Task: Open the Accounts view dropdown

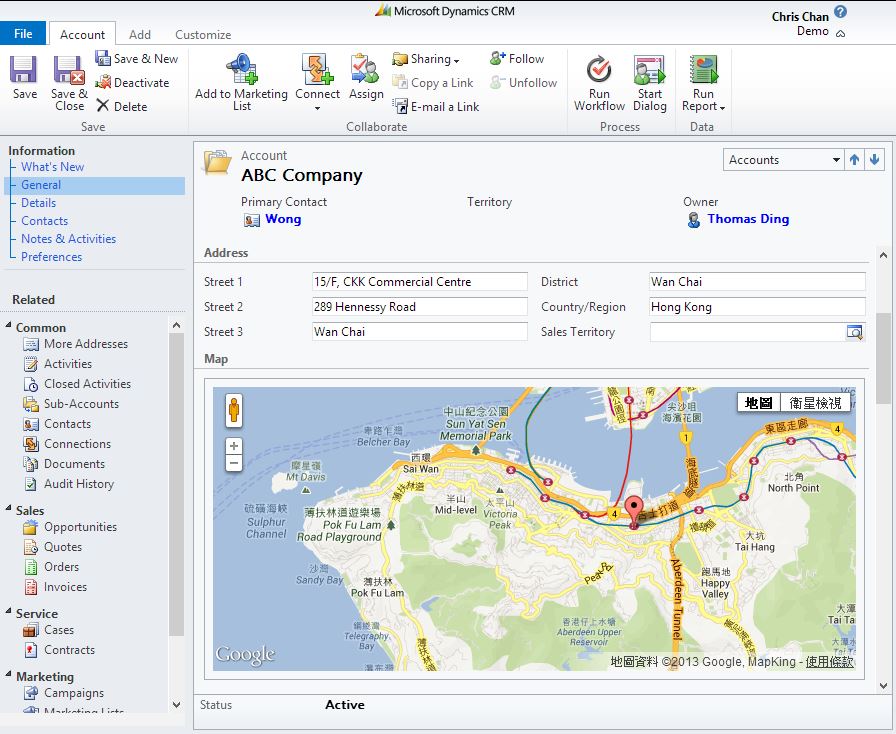Action: (836, 159)
